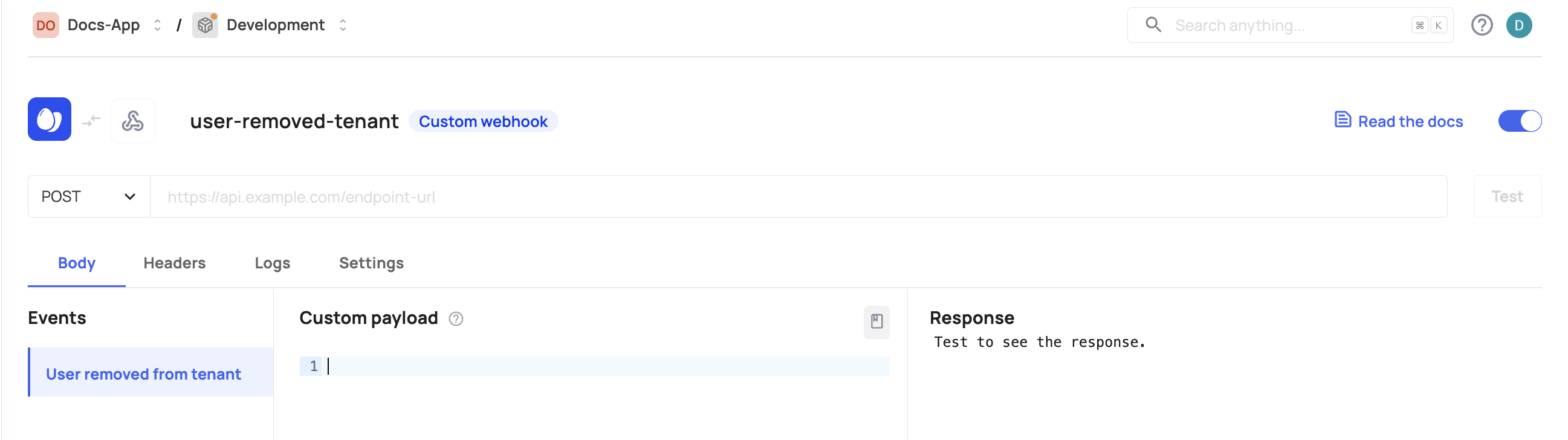Click the Custom payload help icon
Image resolution: width=1568 pixels, height=440 pixels.
click(x=456, y=319)
